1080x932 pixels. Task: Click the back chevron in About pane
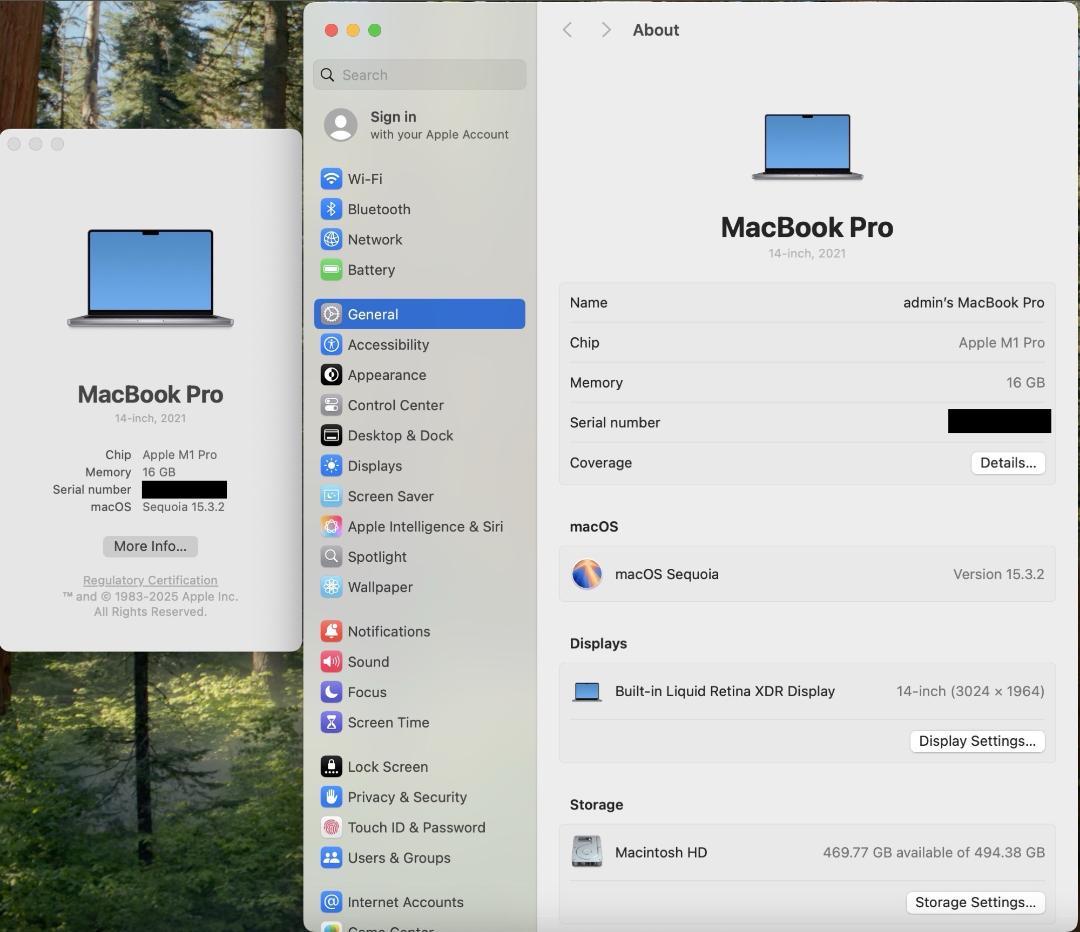tap(567, 29)
